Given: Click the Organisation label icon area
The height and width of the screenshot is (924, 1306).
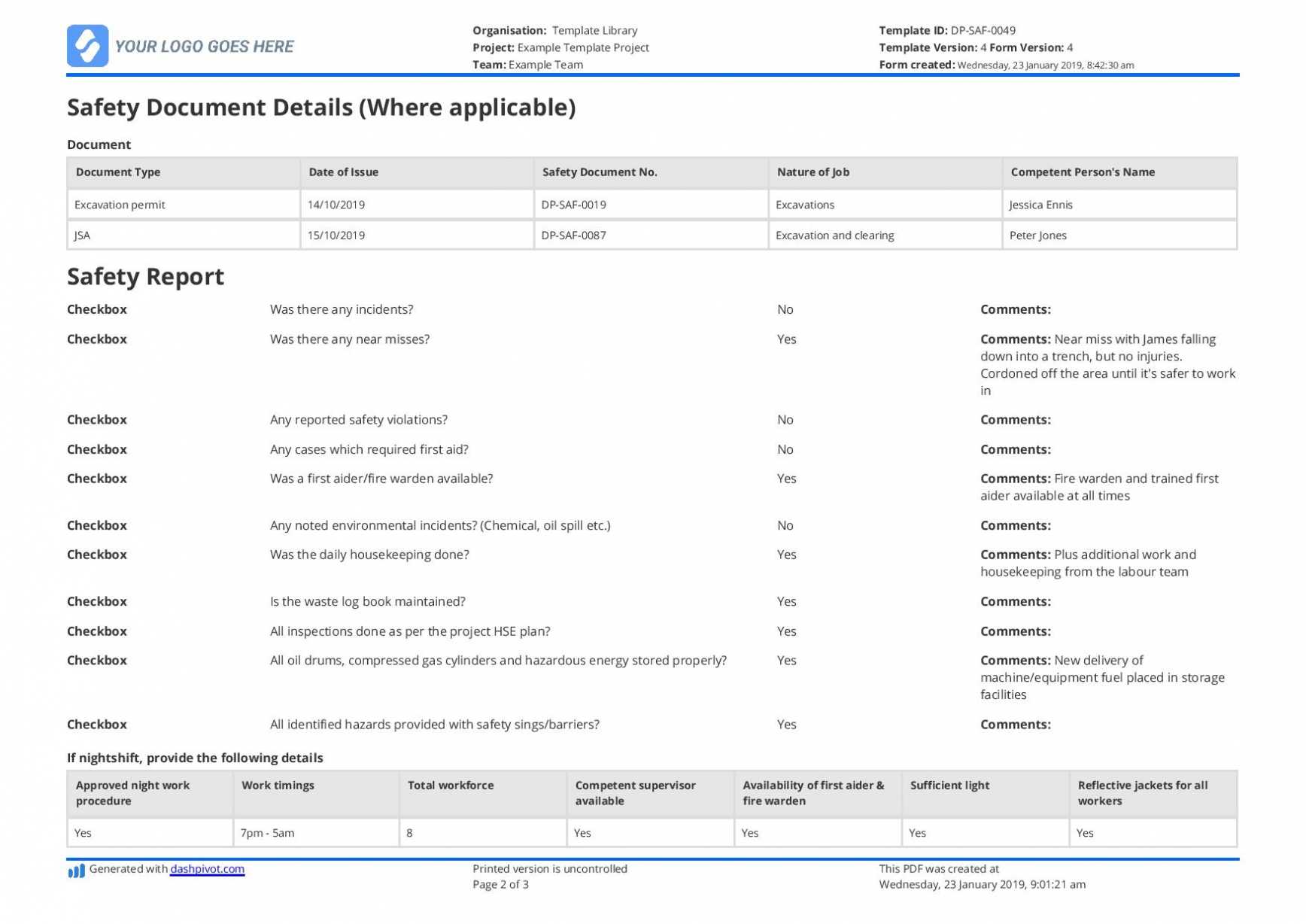Looking at the screenshot, I should click(x=509, y=30).
